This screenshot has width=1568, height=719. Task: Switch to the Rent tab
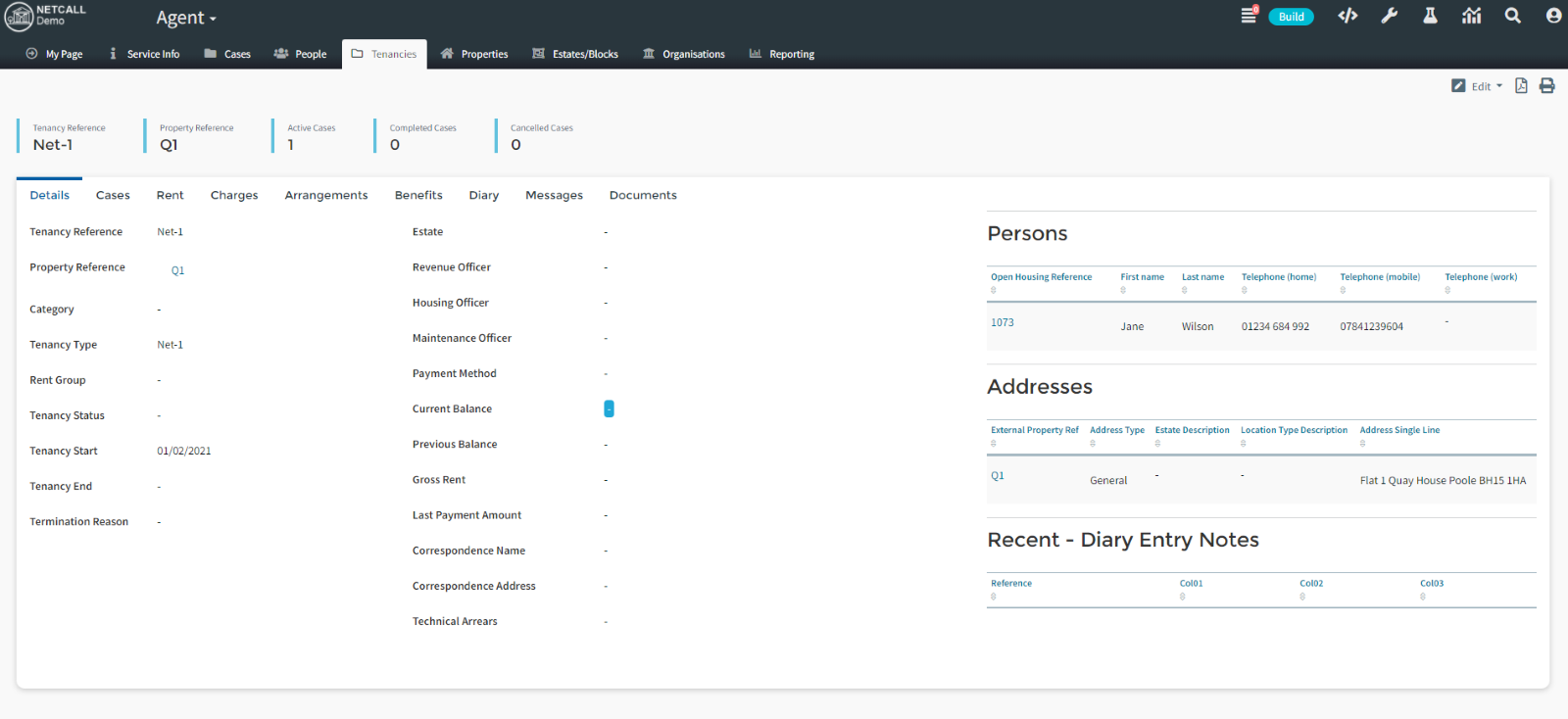pos(170,195)
